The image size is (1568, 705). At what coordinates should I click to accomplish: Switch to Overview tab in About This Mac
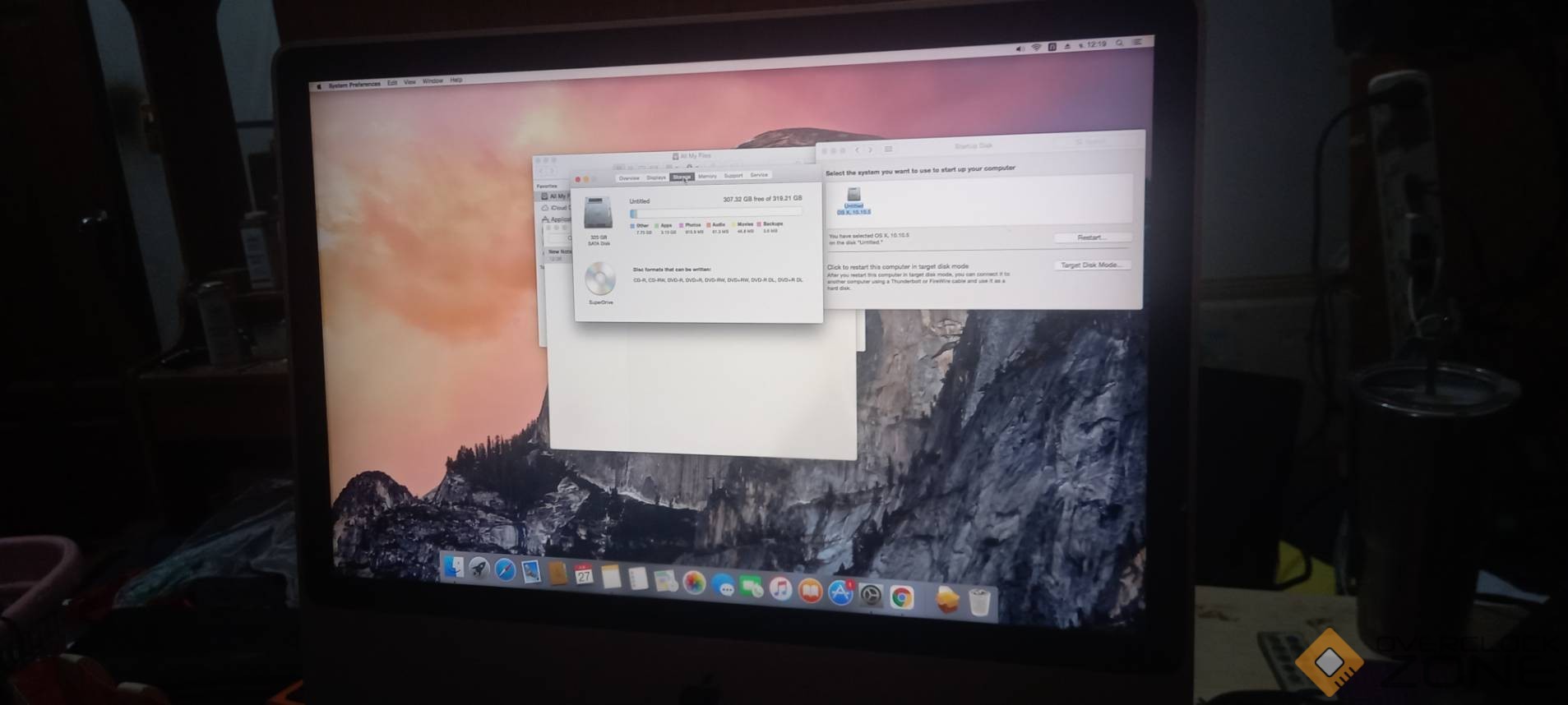point(629,178)
